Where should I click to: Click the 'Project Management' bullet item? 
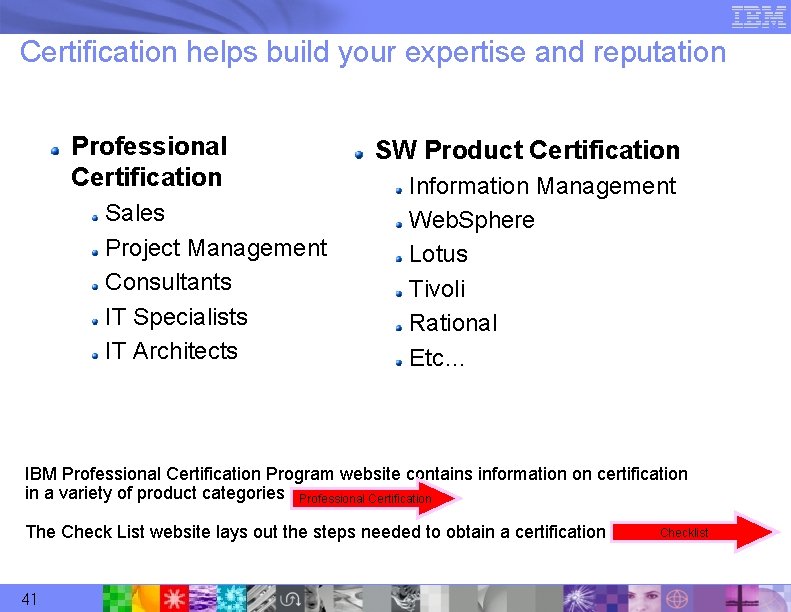tap(216, 248)
